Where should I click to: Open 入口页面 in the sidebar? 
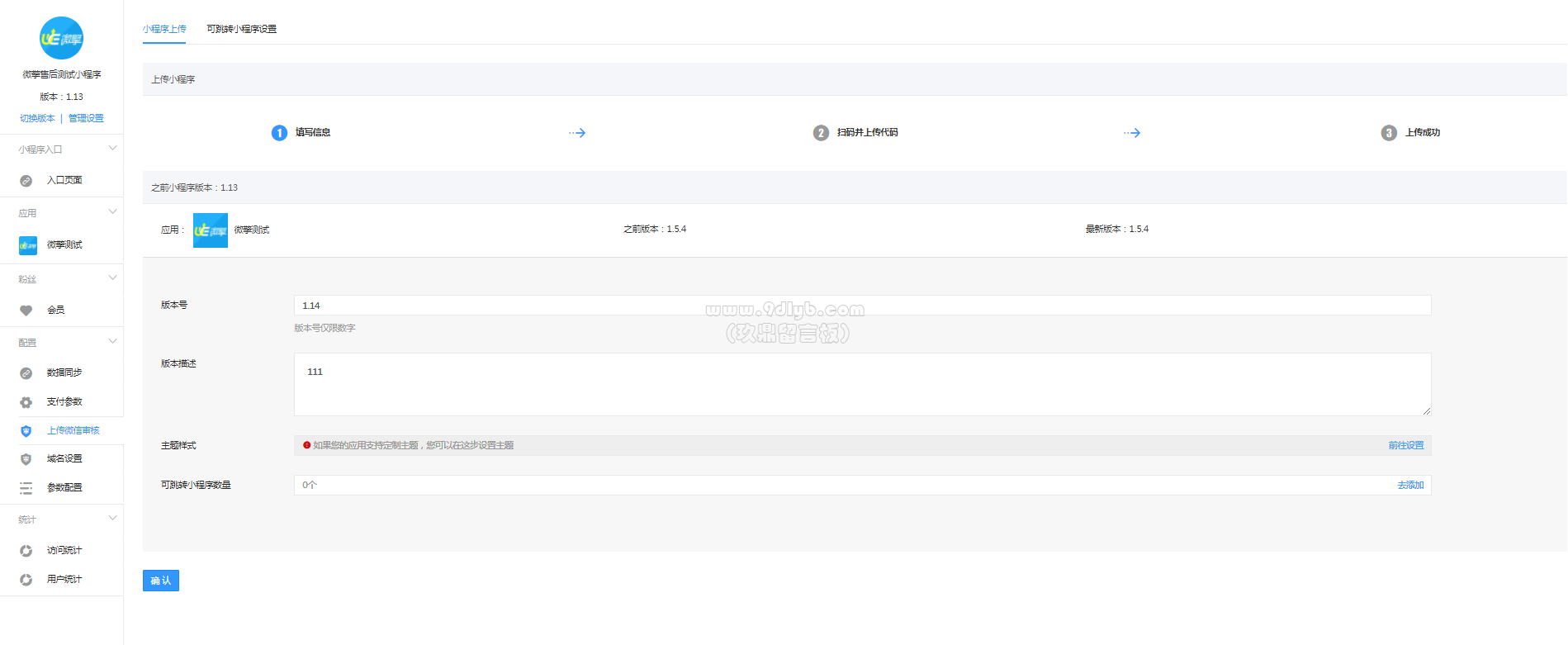[64, 180]
